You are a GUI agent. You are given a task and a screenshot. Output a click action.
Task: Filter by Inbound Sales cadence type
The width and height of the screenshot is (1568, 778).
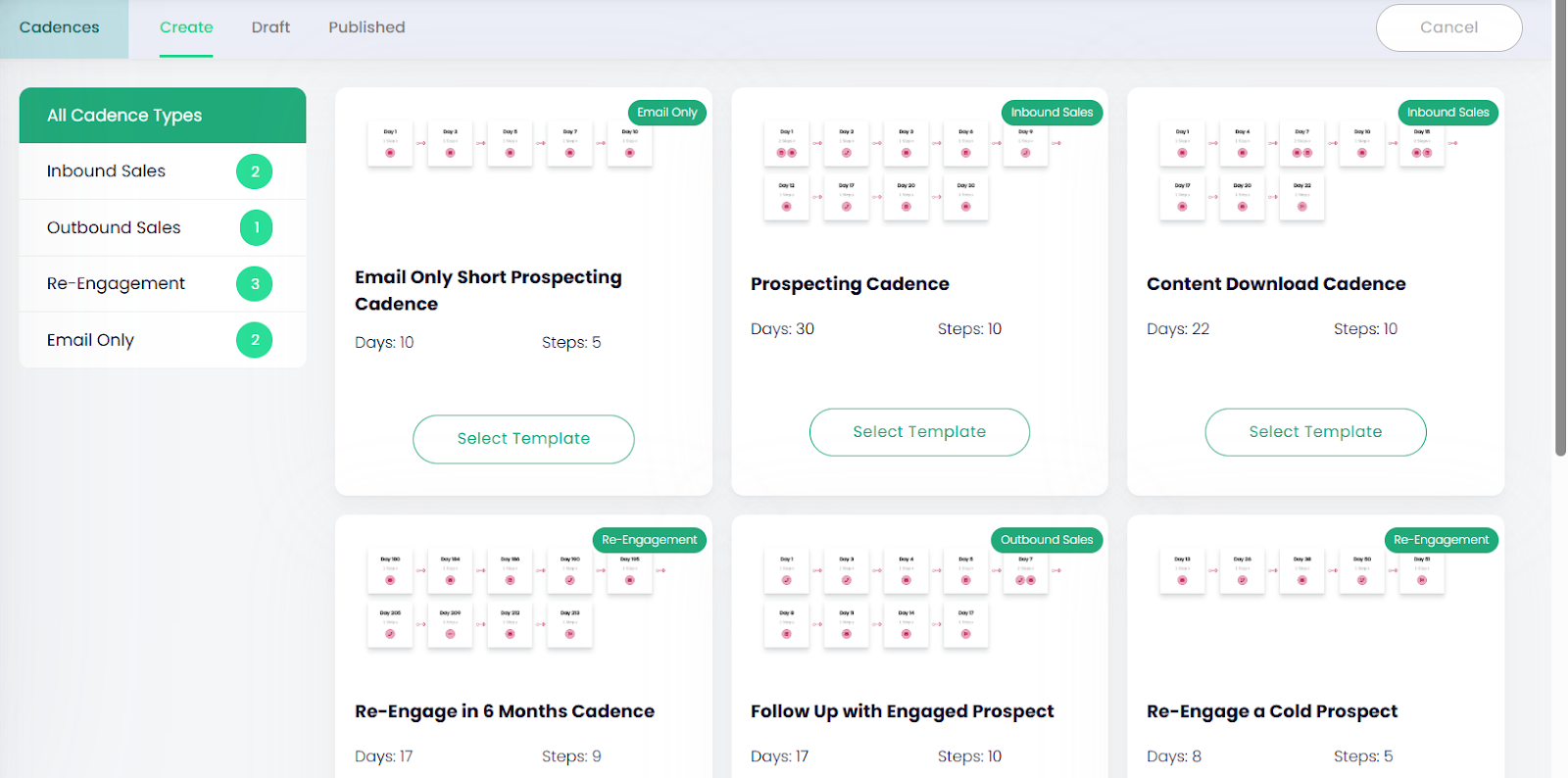pyautogui.click(x=107, y=171)
